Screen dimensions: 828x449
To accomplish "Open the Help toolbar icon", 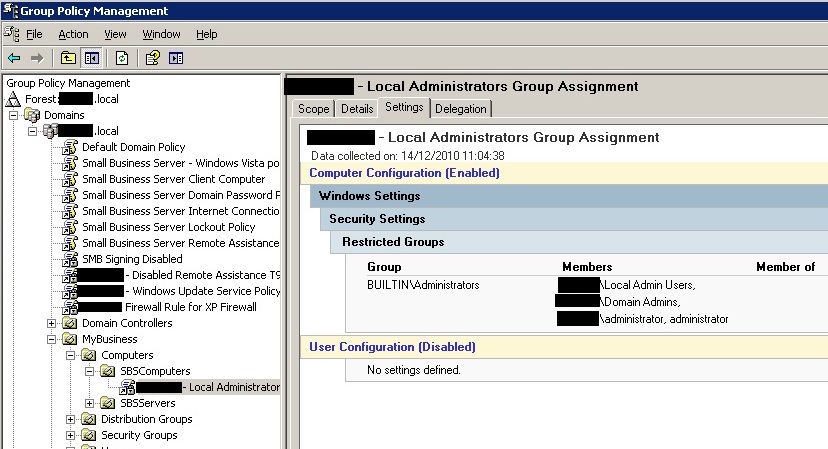I will [x=153, y=58].
